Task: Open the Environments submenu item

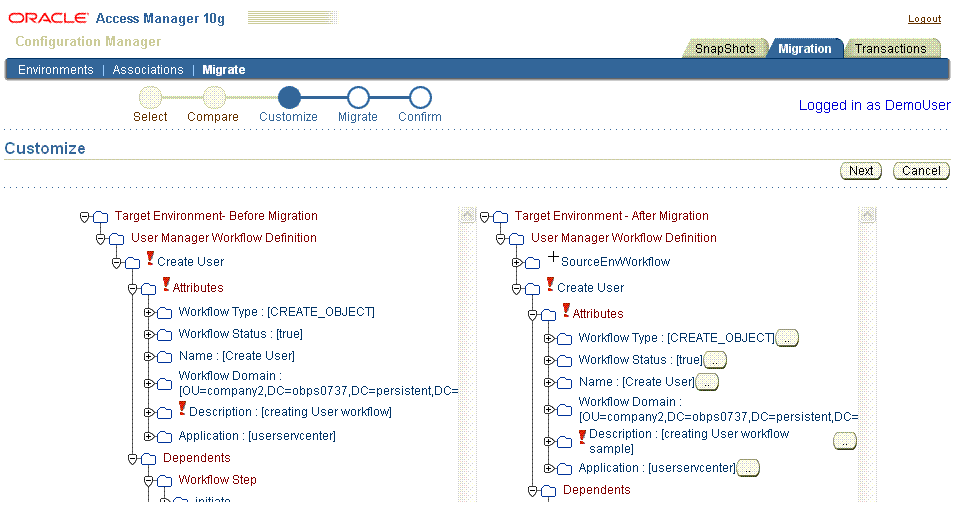Action: 56,70
